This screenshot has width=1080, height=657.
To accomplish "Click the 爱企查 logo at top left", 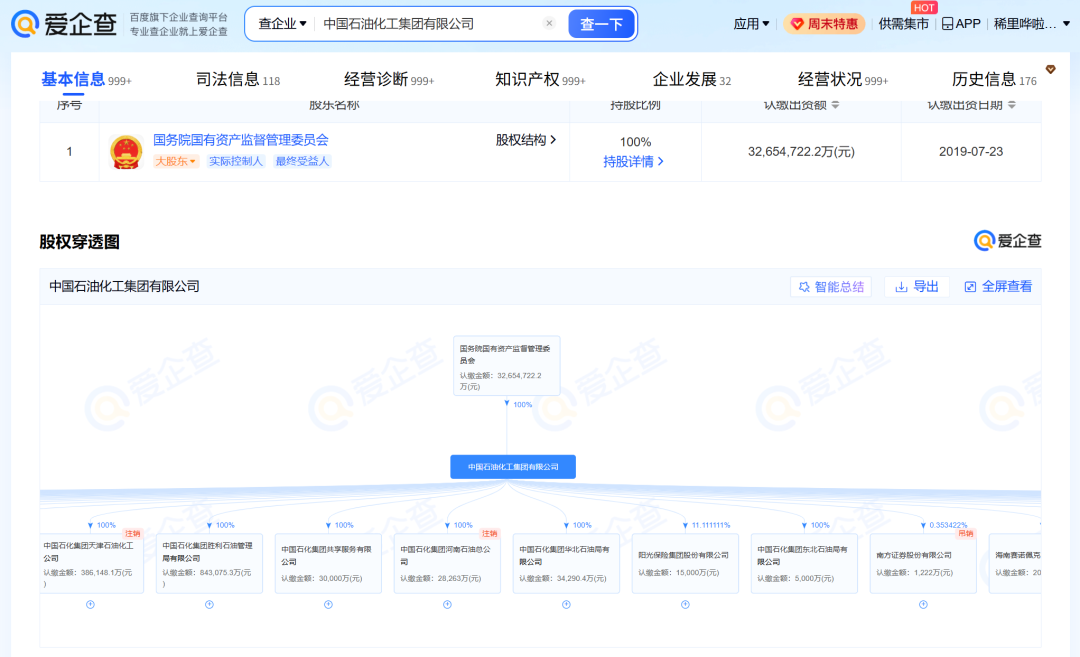I will (x=66, y=24).
